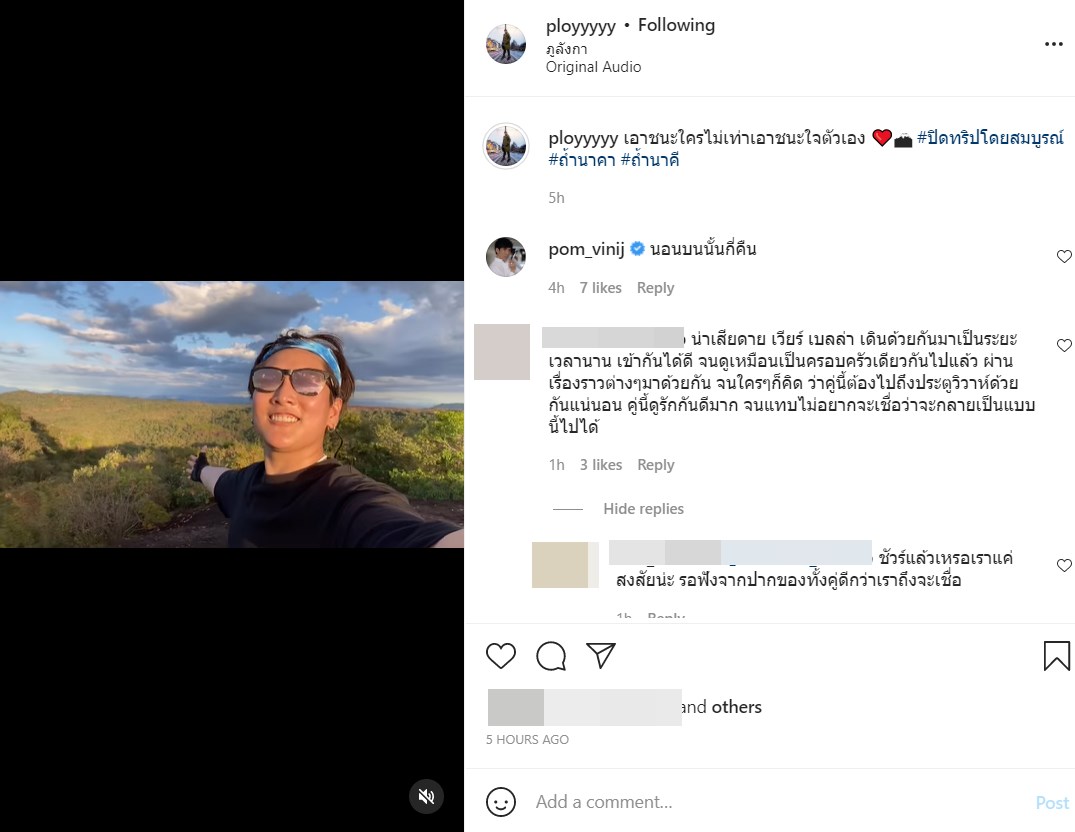The height and width of the screenshot is (832, 1075).
Task: Reply to pom_vinij's comment
Action: [655, 288]
